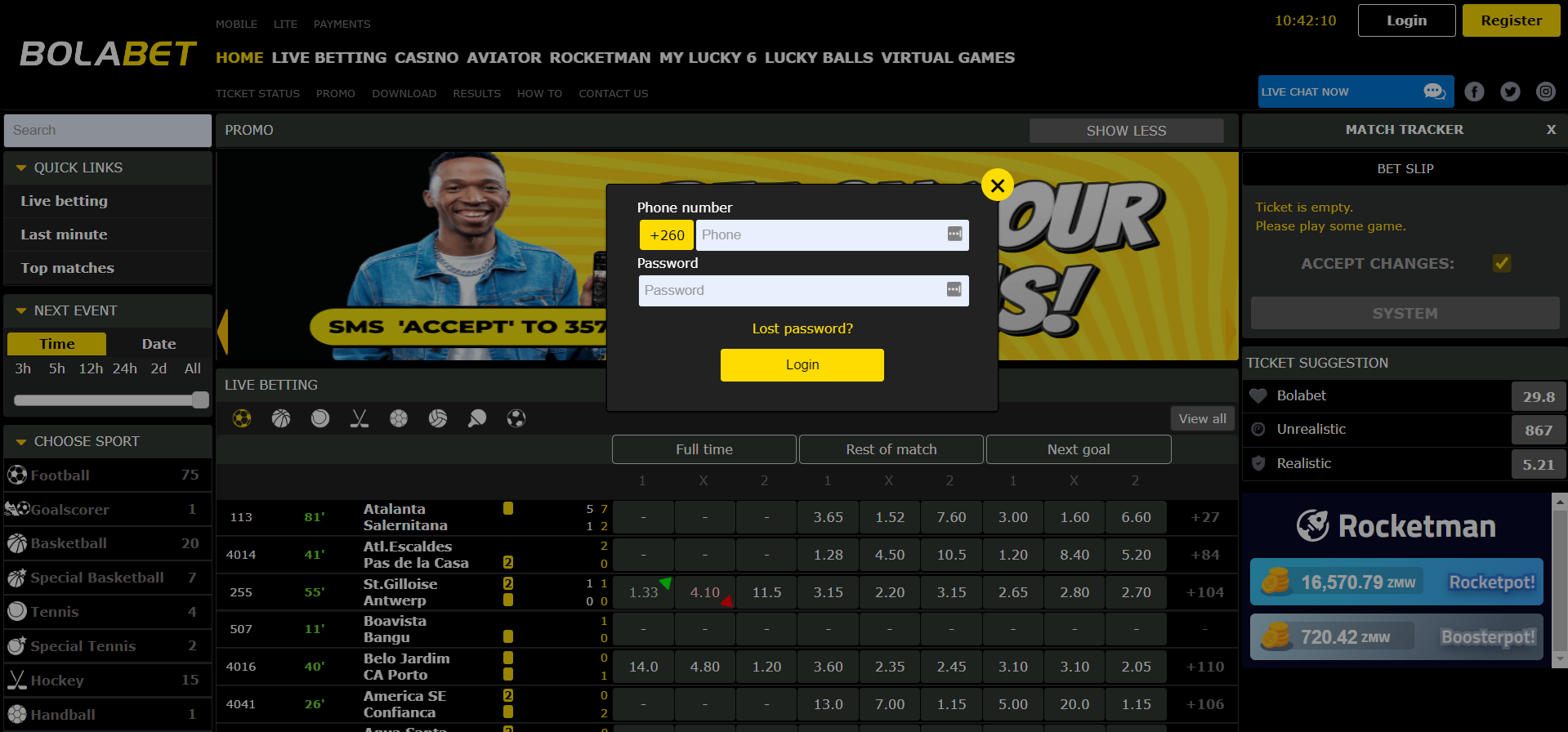1568x732 pixels.
Task: Click the Bolabet heart icon in Ticket Suggestion
Action: (1258, 395)
